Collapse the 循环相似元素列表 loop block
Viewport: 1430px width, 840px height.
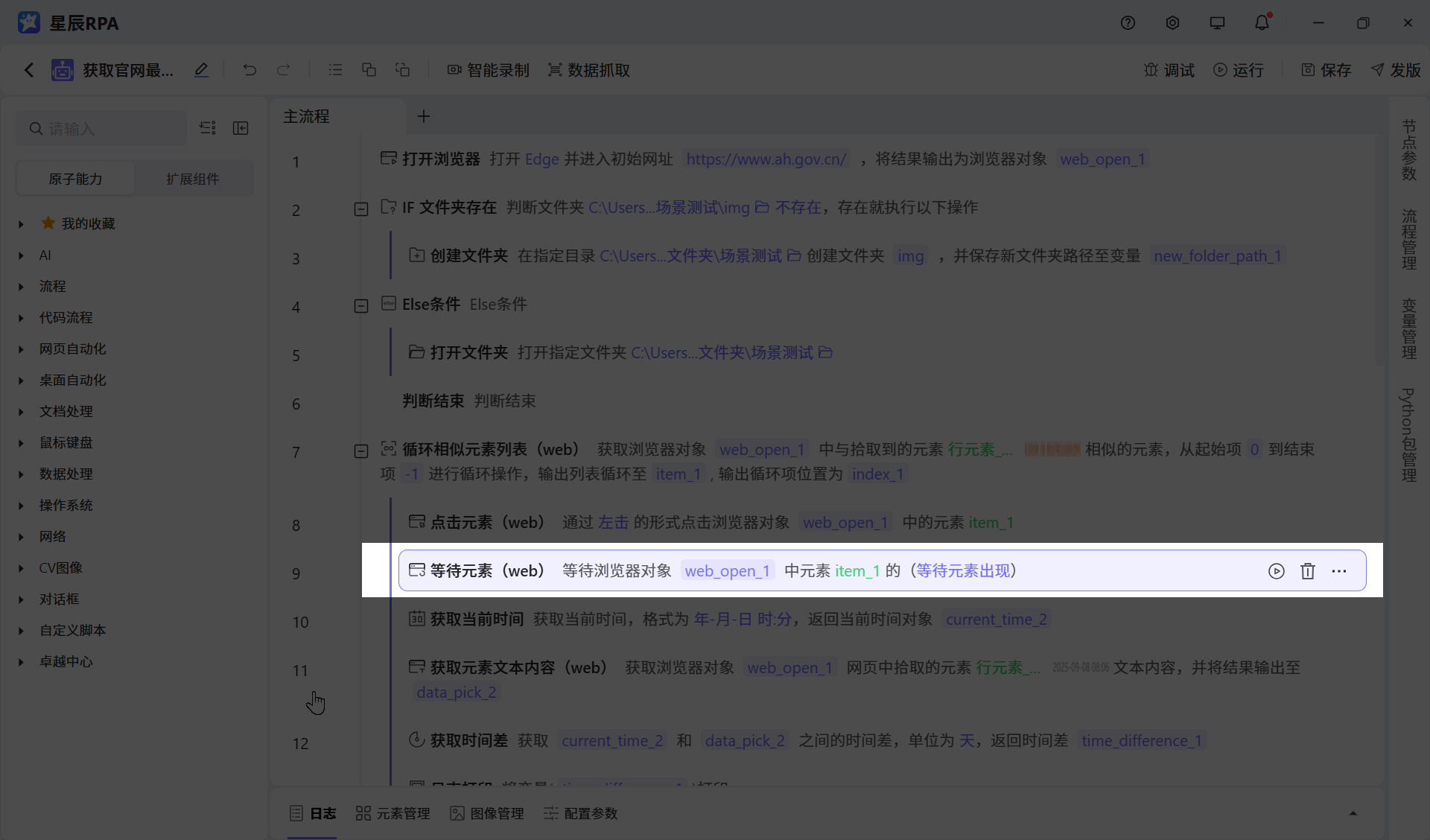[361, 451]
